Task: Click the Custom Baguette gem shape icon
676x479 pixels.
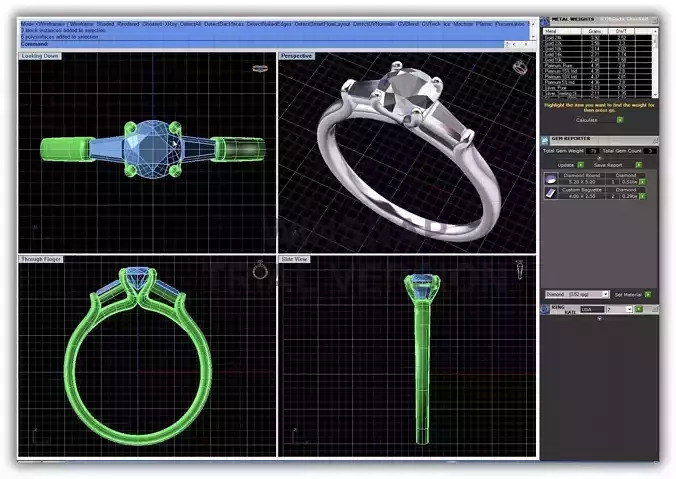Action: tap(551, 193)
